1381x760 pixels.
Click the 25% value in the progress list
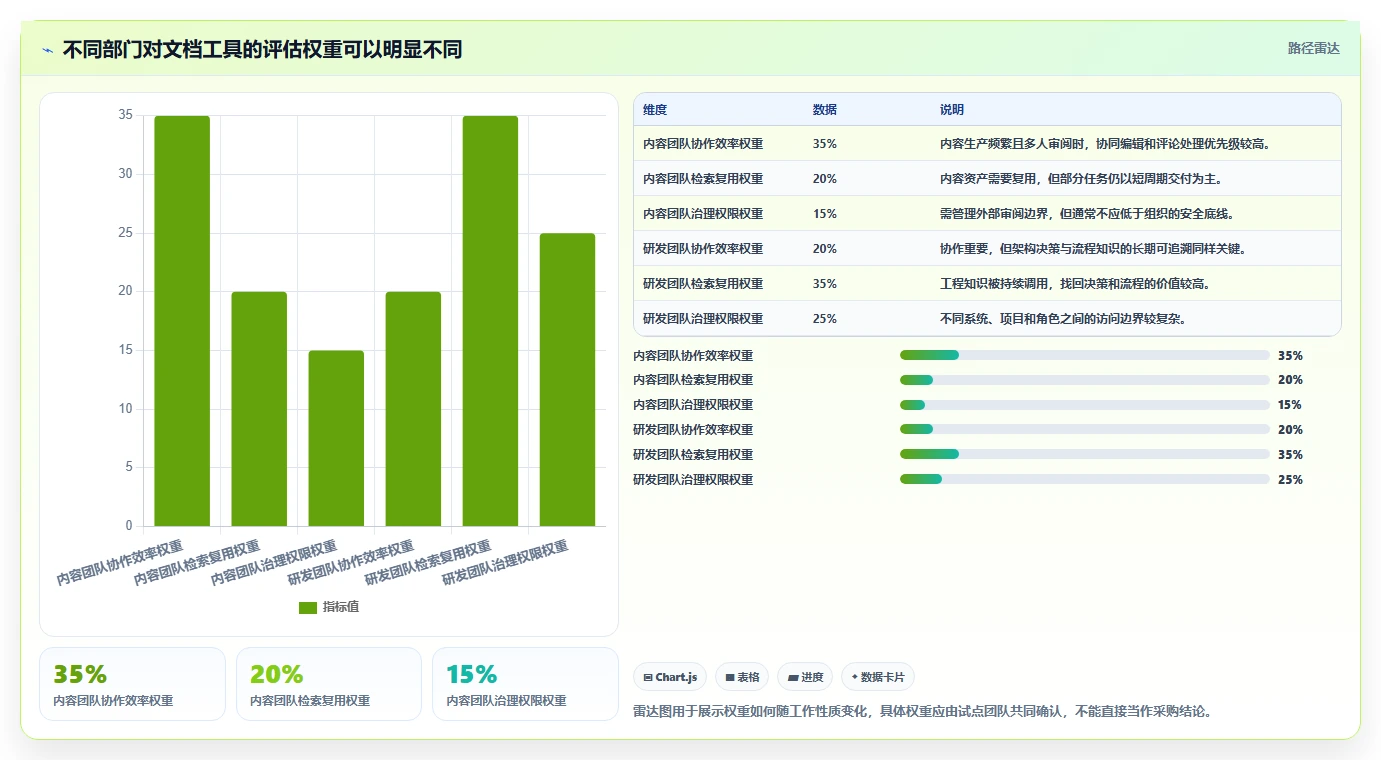pyautogui.click(x=1290, y=480)
